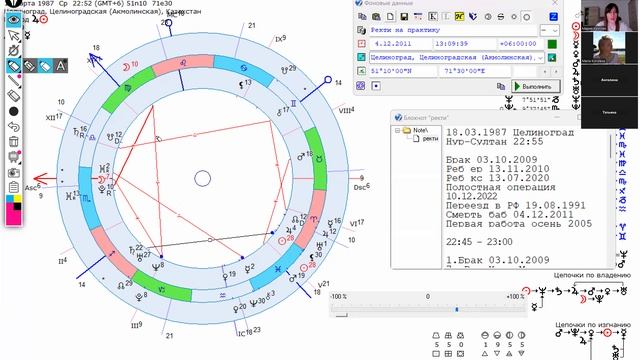Click the date field showing 4.12.2011

coord(400,44)
